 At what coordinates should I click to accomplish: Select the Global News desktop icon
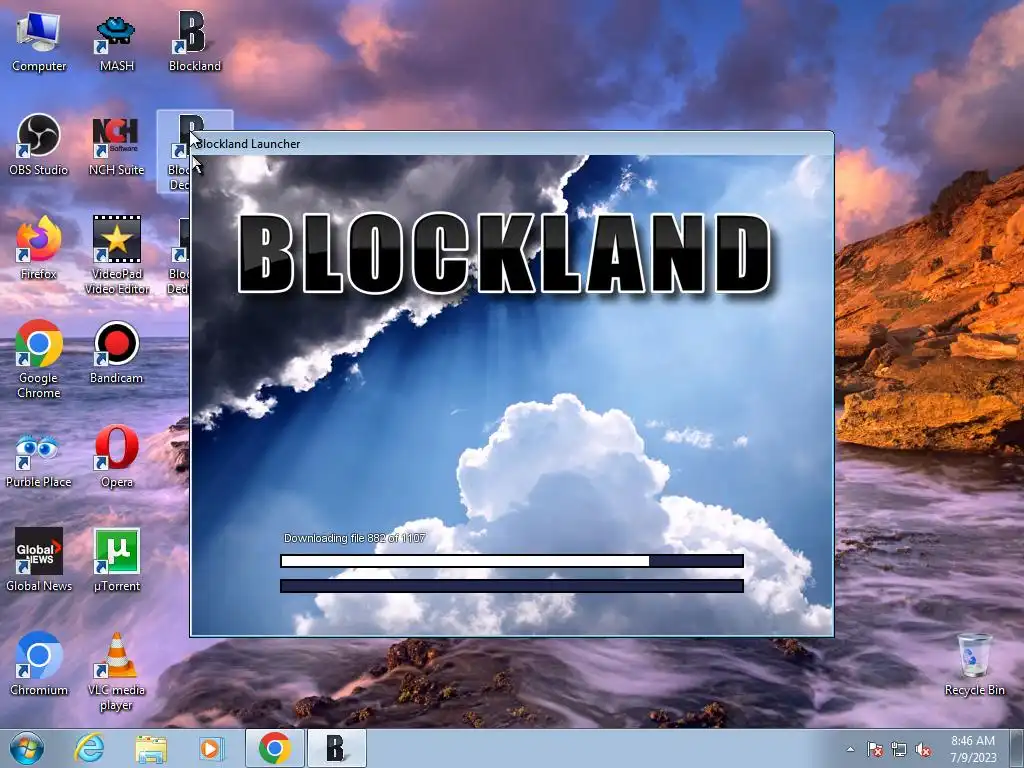pyautogui.click(x=39, y=560)
